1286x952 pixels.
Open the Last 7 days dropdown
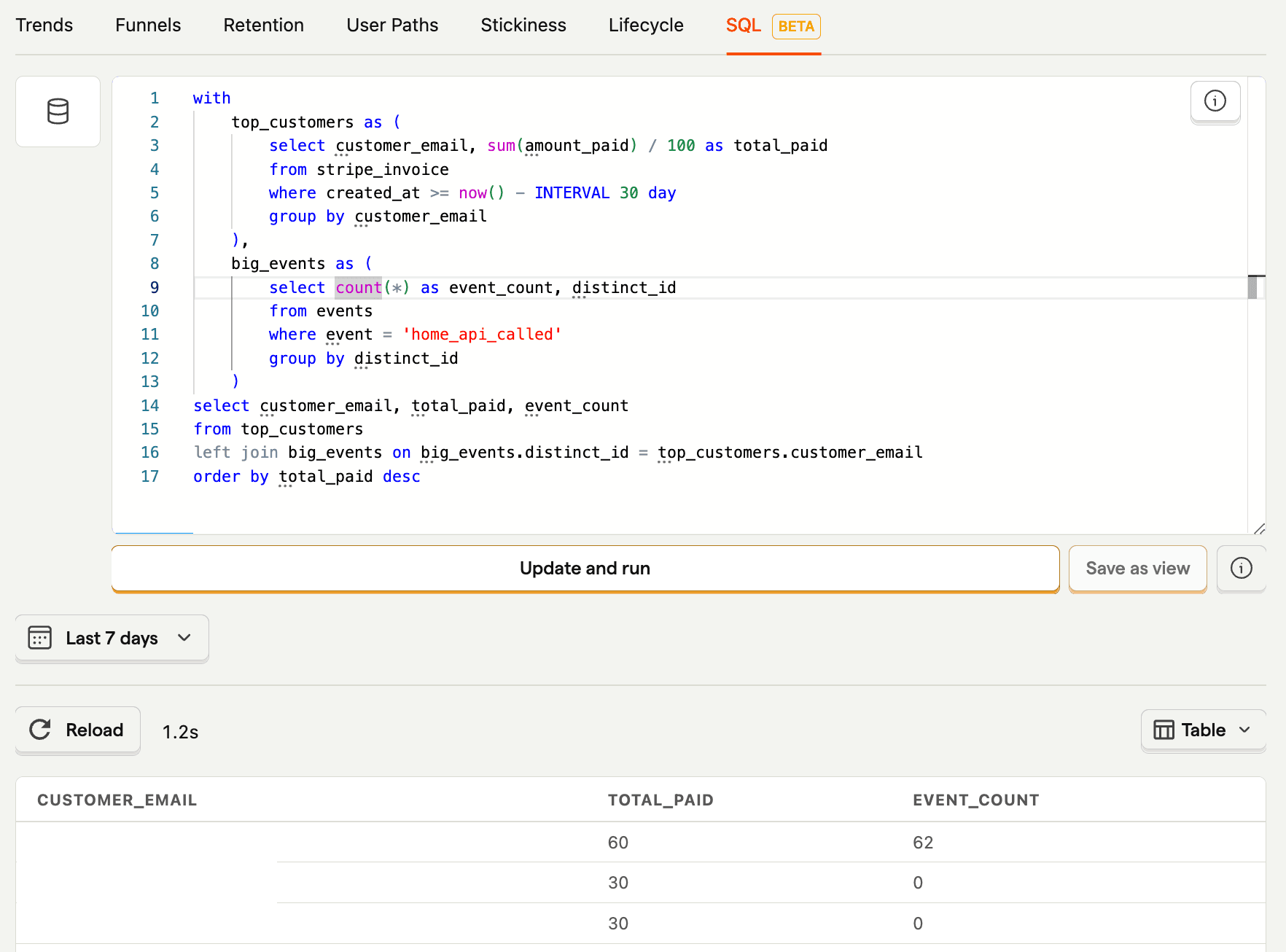(x=112, y=638)
